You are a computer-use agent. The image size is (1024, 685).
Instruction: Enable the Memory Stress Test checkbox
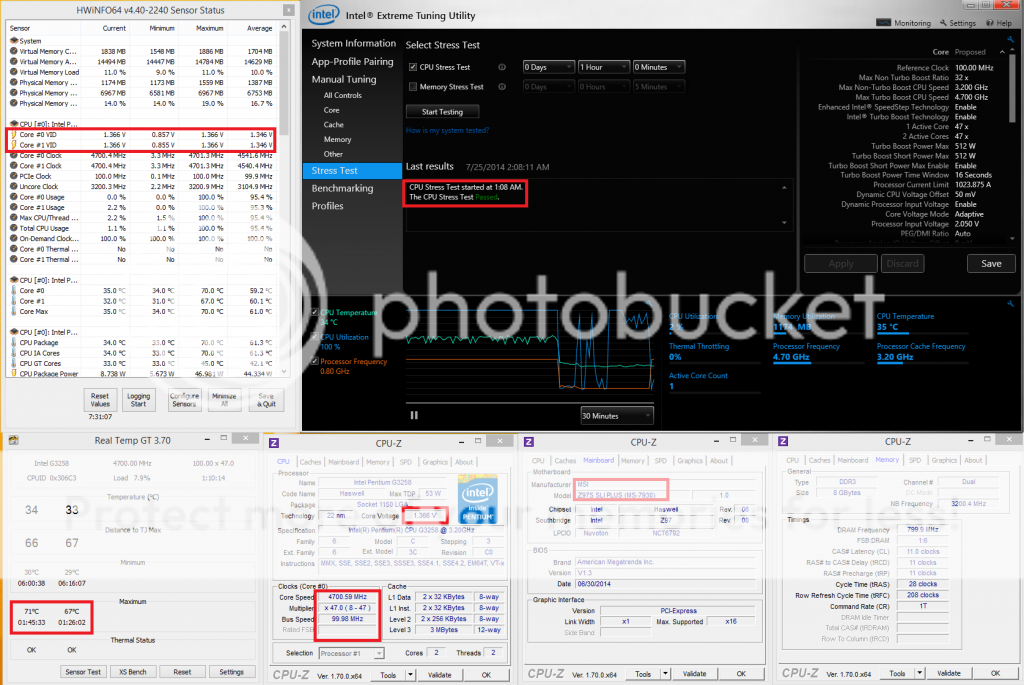(x=413, y=87)
